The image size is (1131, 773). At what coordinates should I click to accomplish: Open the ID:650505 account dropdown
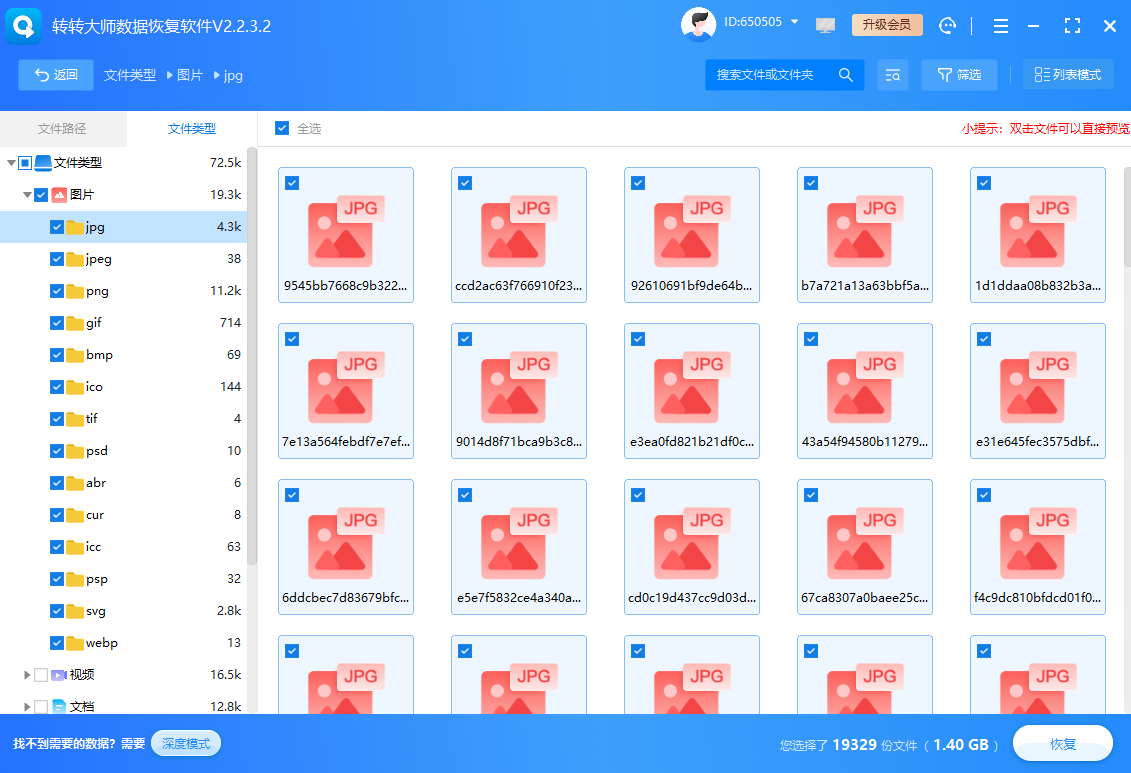click(795, 22)
